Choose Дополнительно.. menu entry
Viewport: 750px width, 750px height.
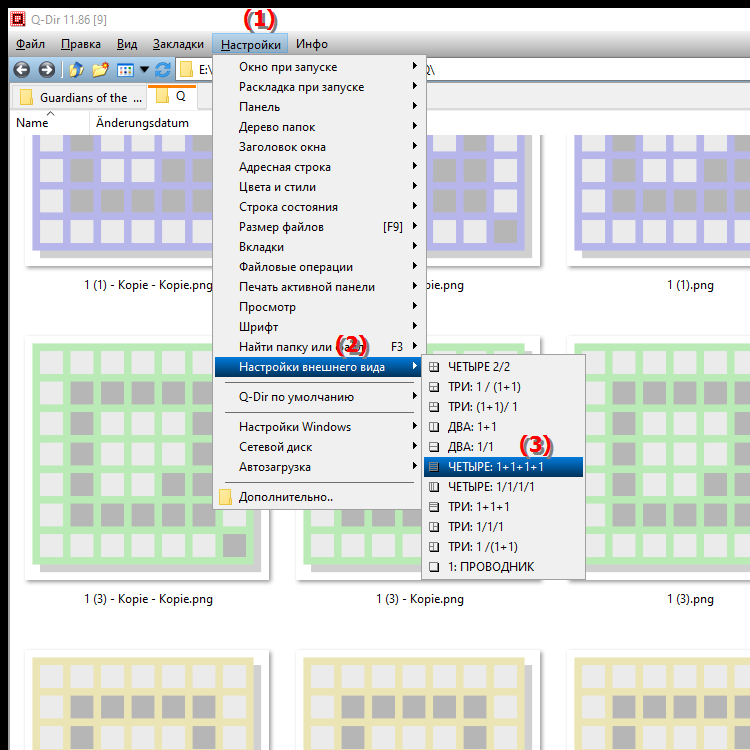(x=285, y=497)
